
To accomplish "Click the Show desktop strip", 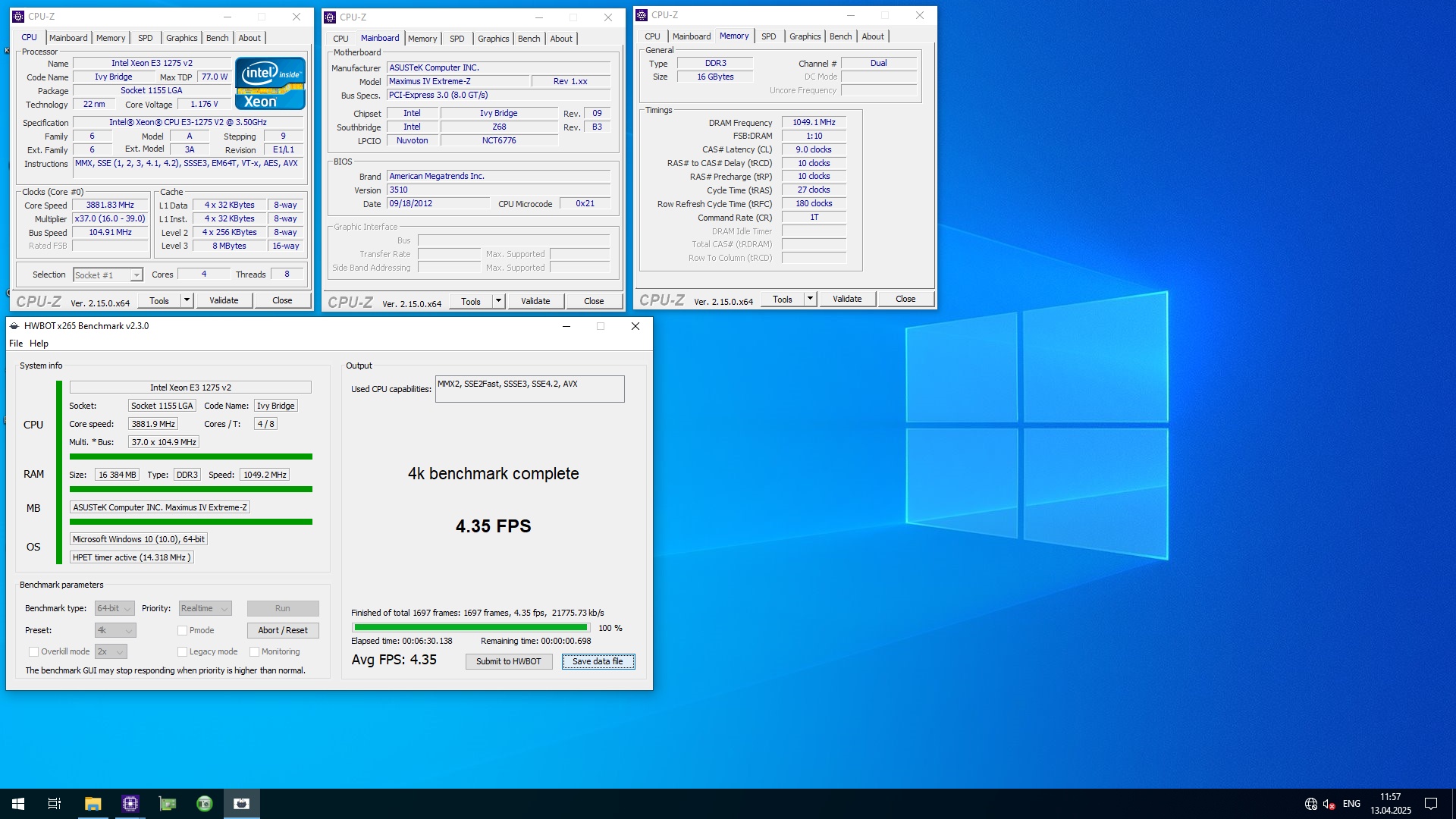I will click(x=1454, y=804).
